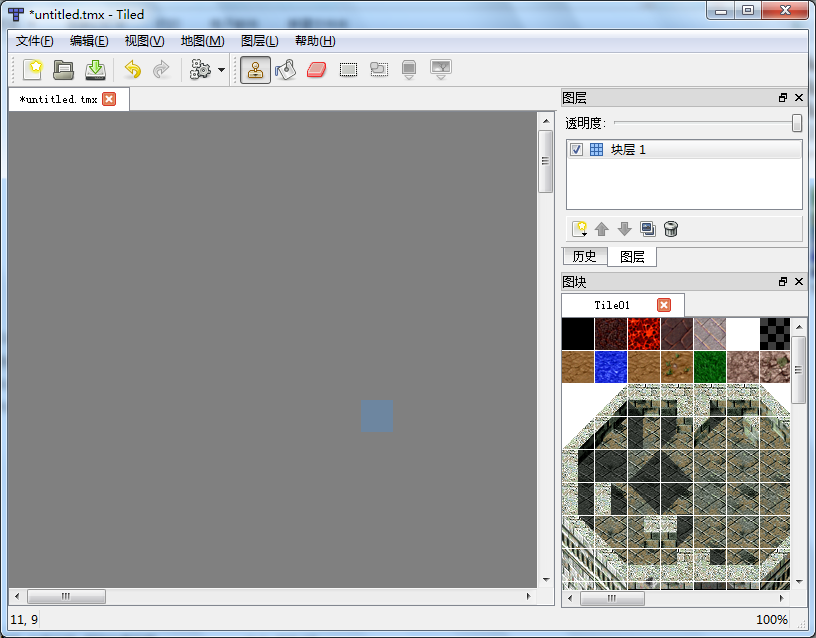Open the dropdown arrow beside gears icon
Screen dimensions: 816x638
(x=222, y=70)
